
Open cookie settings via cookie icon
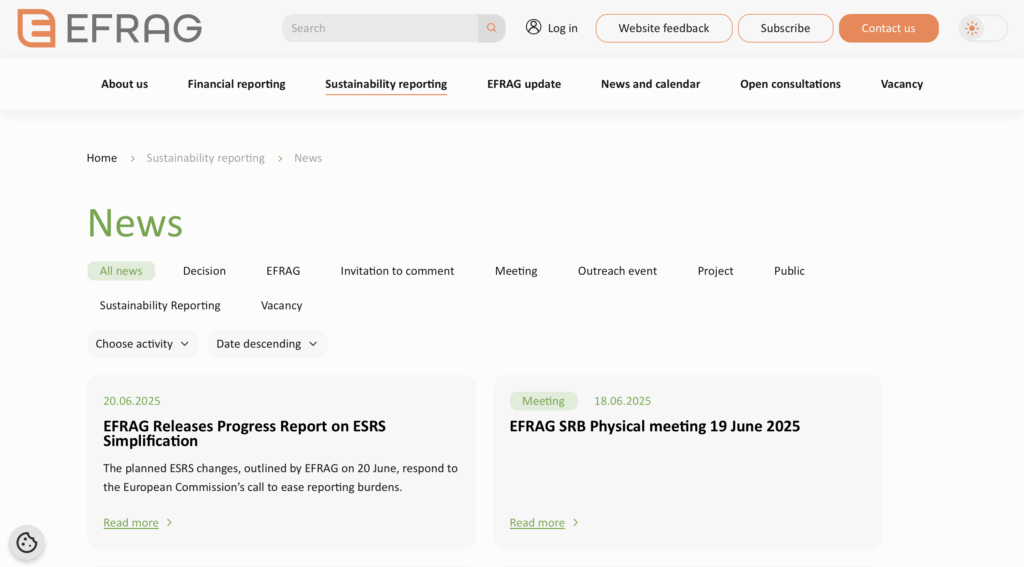pos(27,542)
